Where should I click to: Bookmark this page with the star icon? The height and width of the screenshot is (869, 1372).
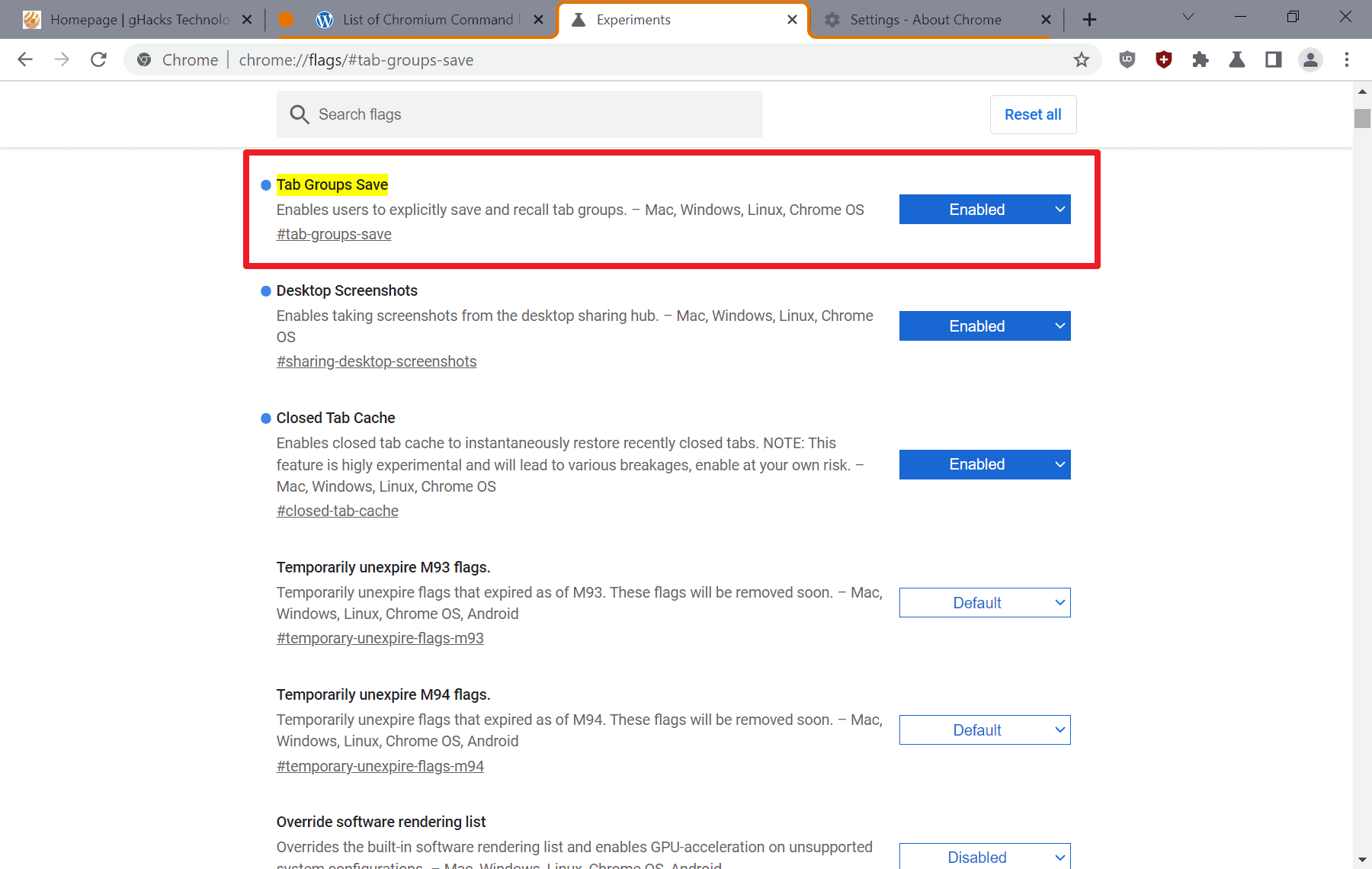(x=1081, y=59)
